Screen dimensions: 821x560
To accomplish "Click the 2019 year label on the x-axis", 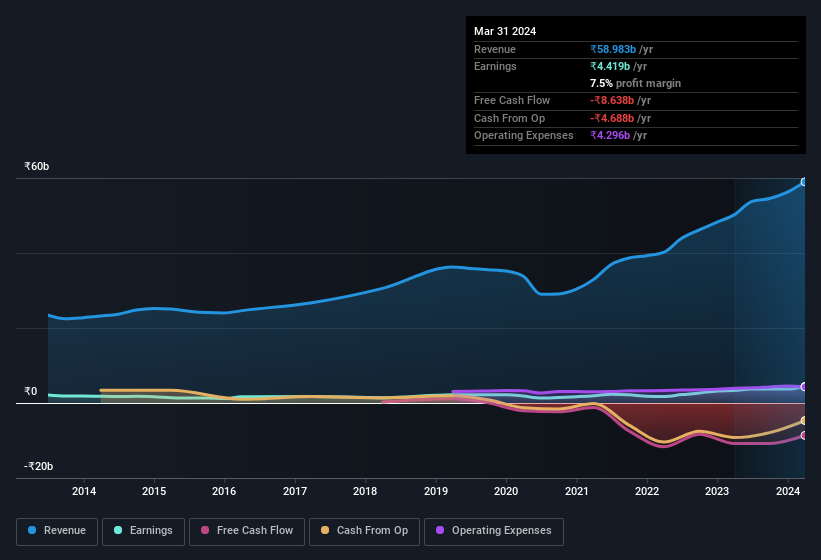I will (x=436, y=491).
